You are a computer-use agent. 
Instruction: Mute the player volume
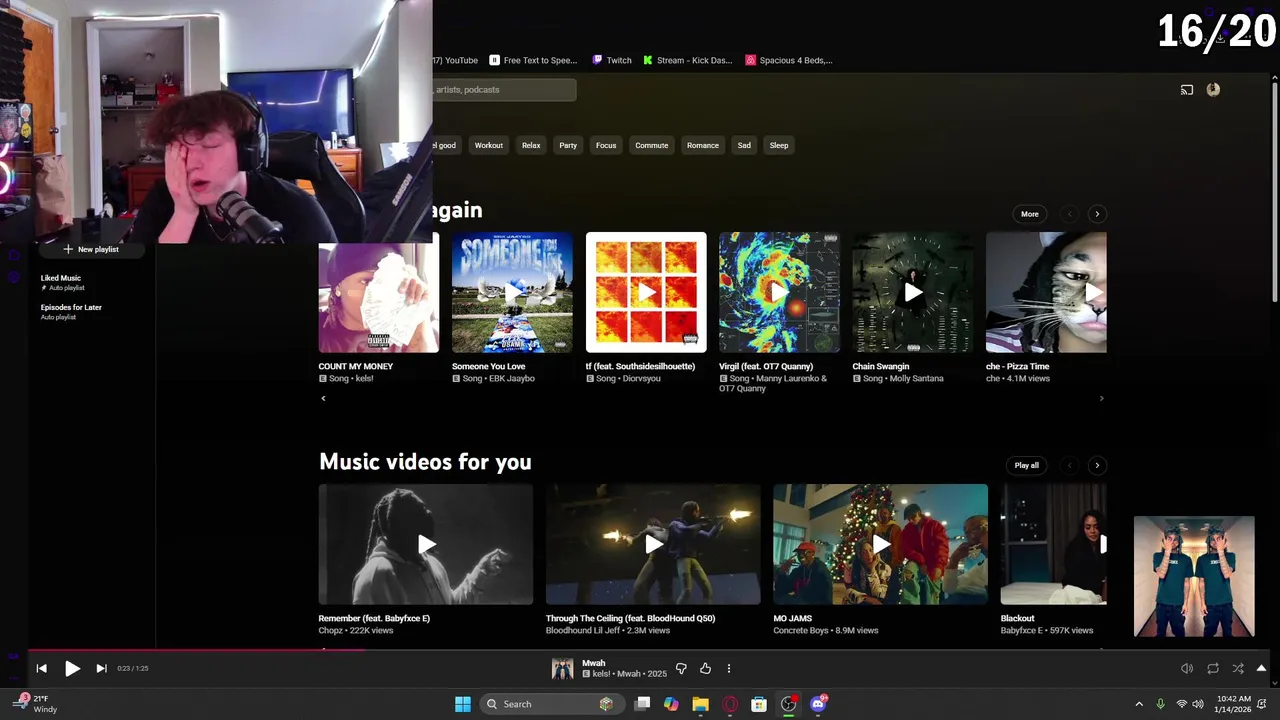coord(1187,668)
